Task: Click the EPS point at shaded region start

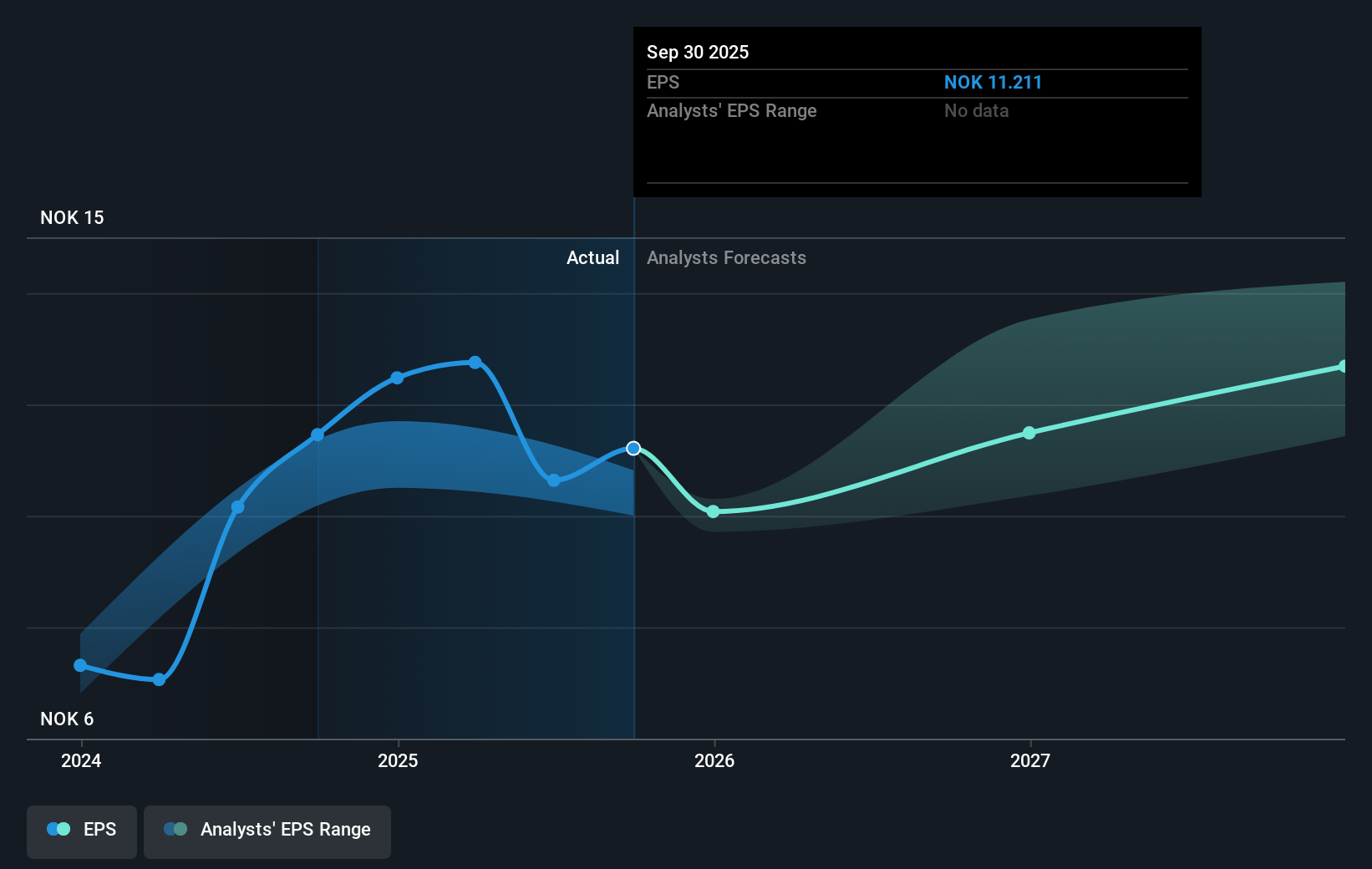Action: (318, 434)
